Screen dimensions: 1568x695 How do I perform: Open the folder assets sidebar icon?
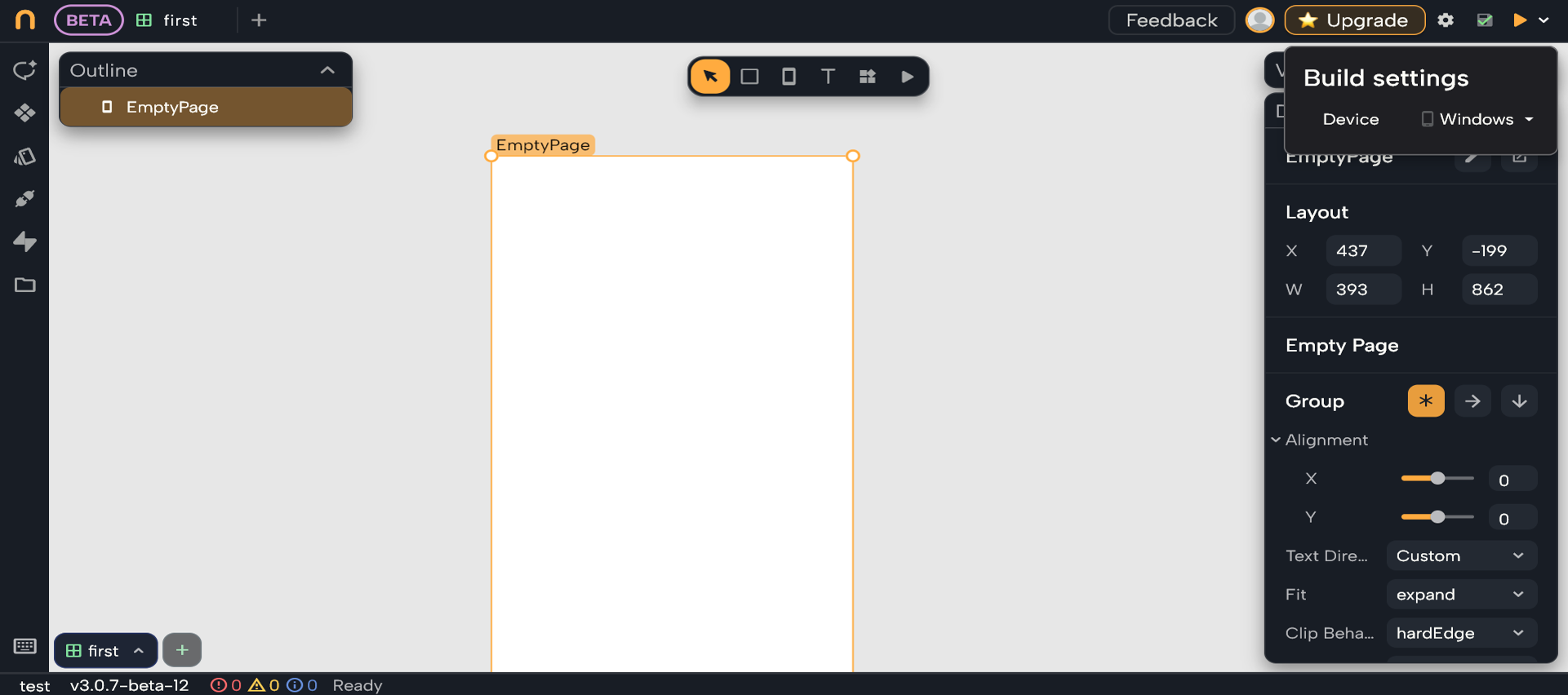[x=24, y=285]
